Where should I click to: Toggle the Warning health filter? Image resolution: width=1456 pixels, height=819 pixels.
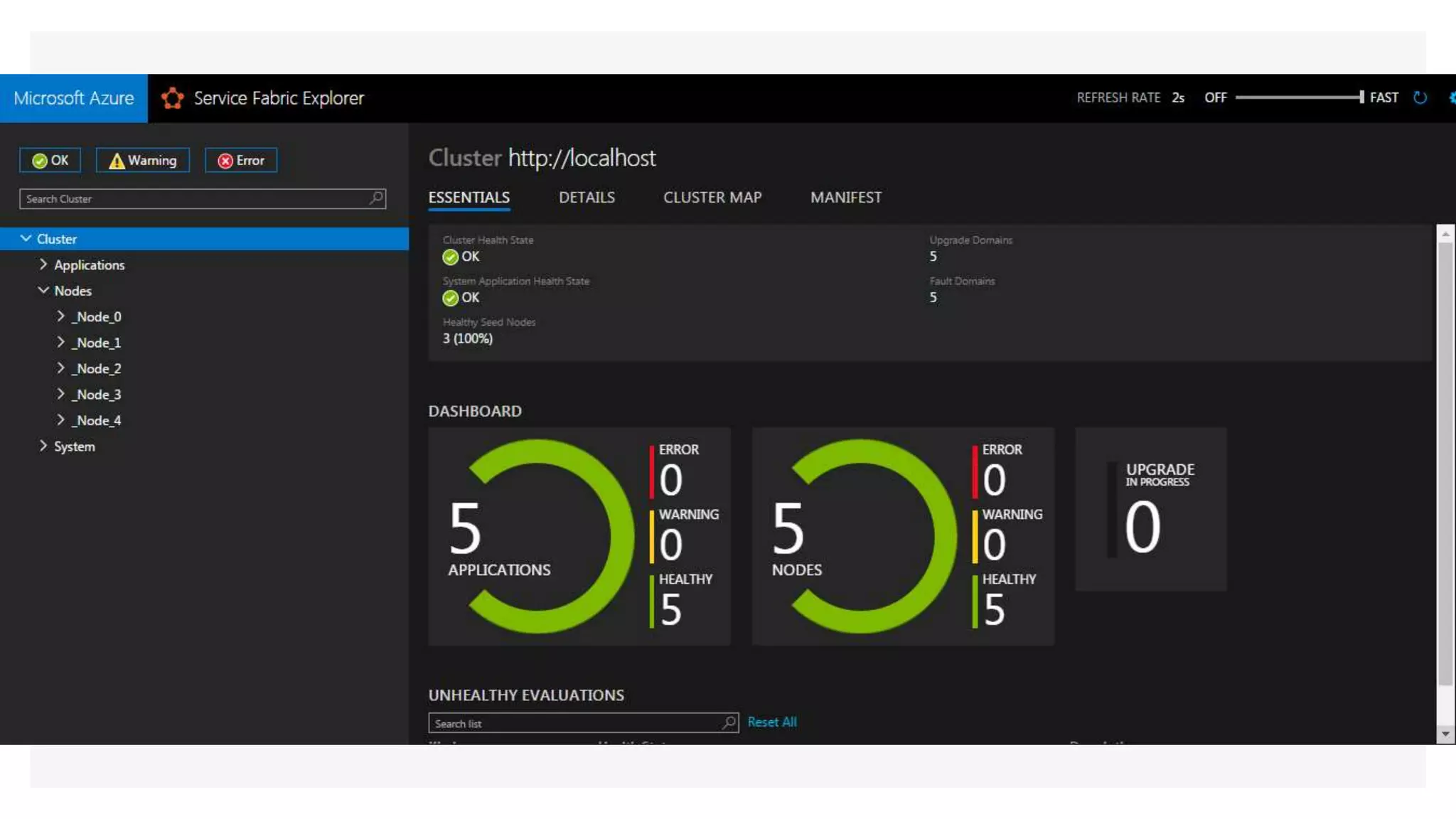click(143, 161)
